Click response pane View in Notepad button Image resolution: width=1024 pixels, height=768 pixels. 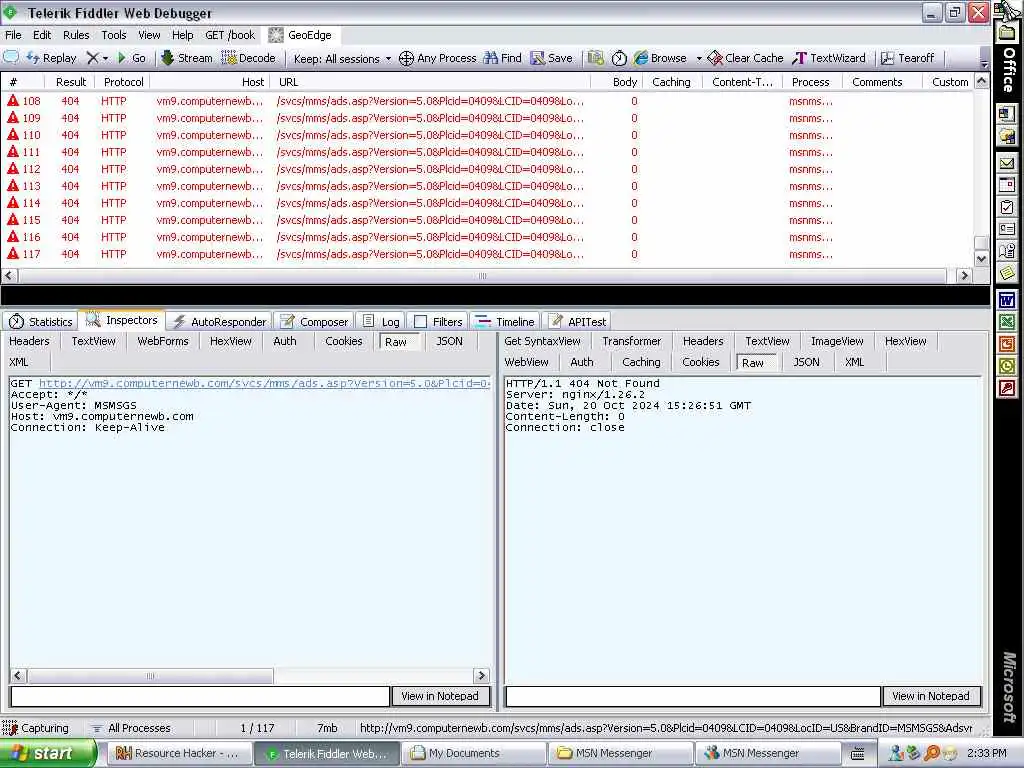(931, 696)
